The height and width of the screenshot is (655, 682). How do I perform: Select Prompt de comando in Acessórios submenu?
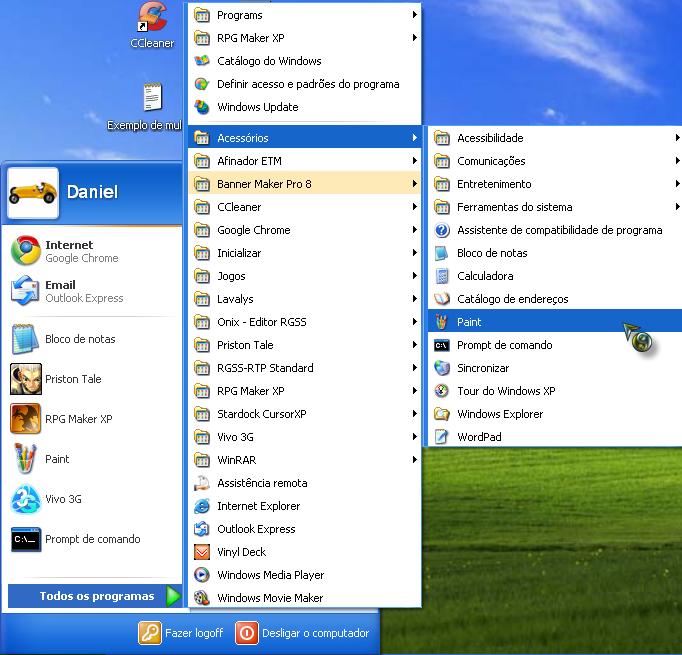[555, 345]
